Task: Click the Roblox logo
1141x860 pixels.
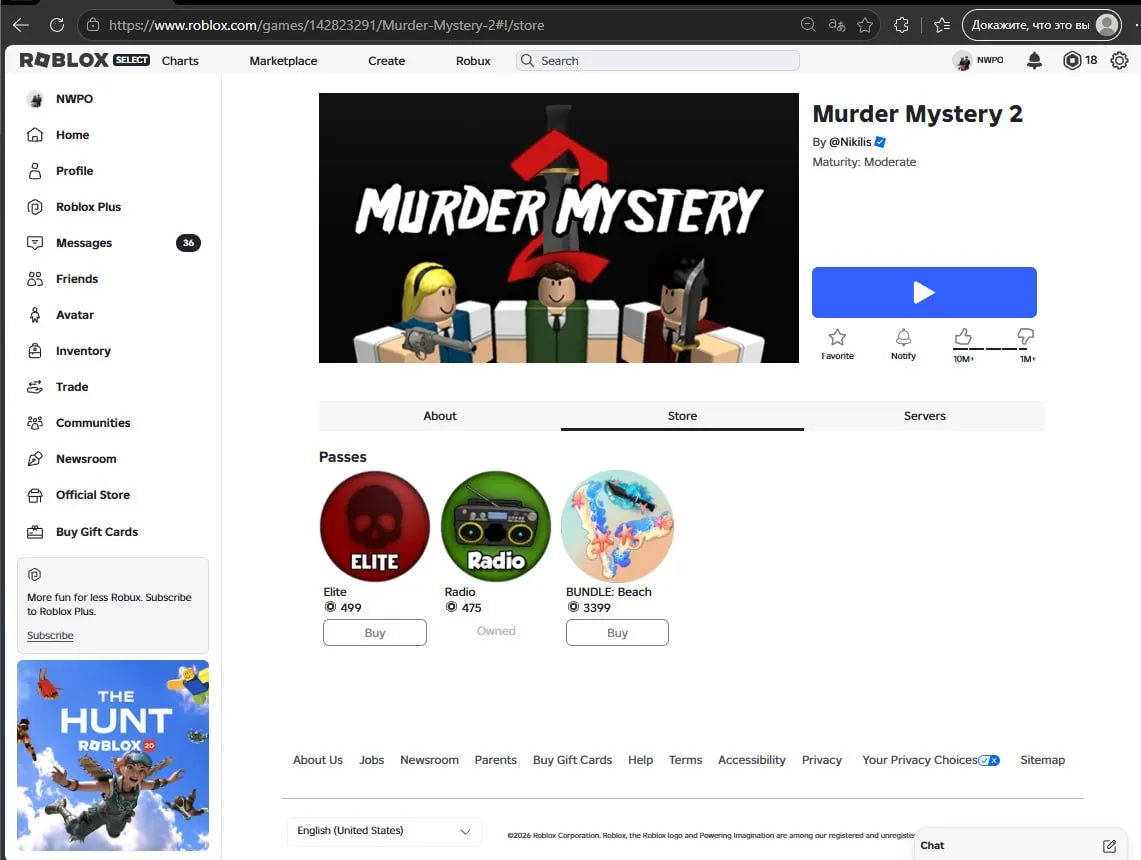Action: point(64,60)
